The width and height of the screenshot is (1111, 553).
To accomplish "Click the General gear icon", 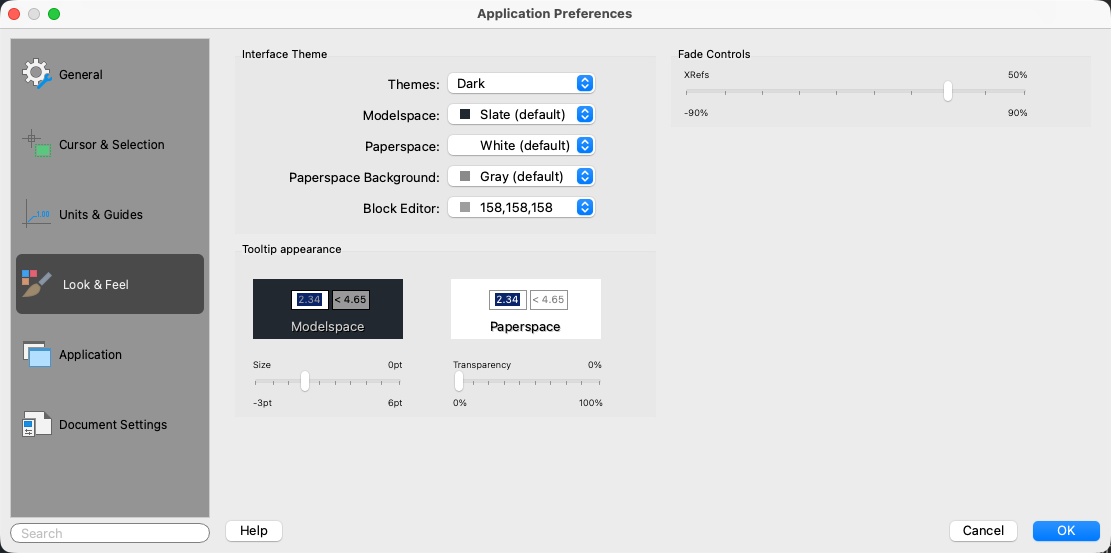I will tap(37, 74).
